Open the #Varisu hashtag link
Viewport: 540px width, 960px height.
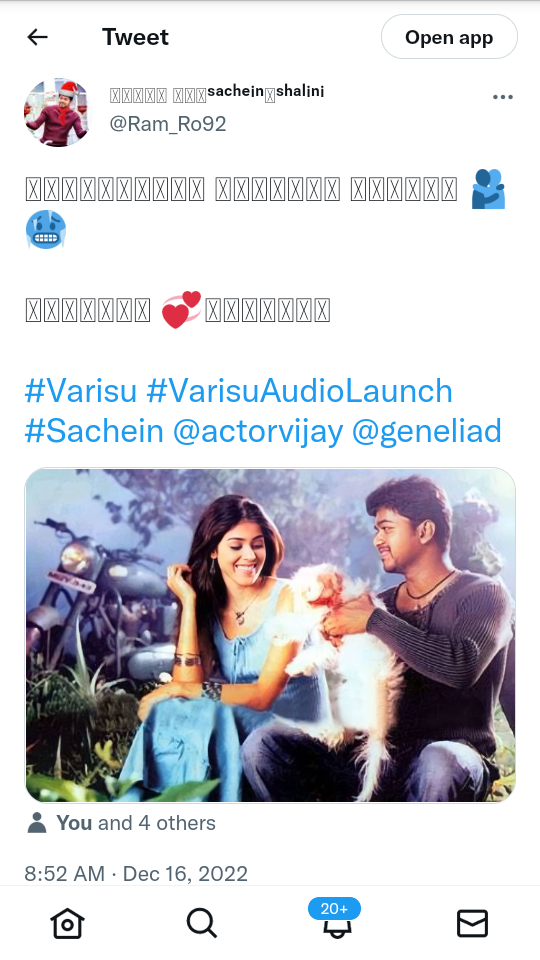(80, 391)
